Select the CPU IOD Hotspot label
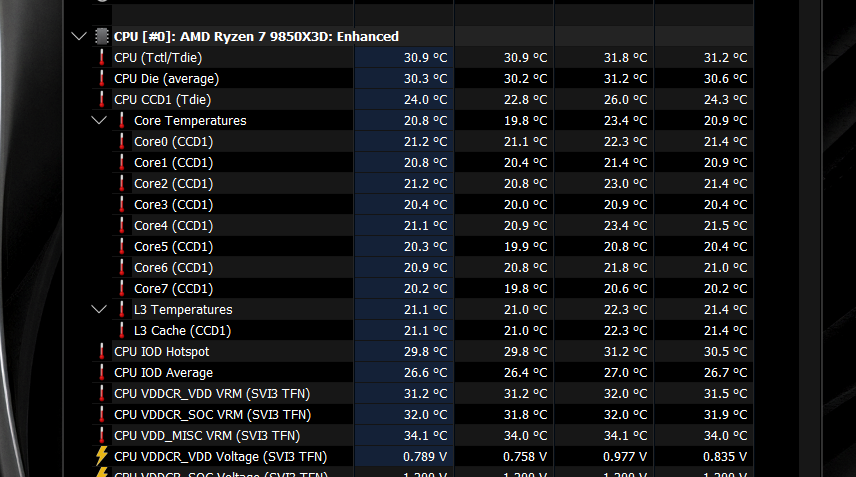This screenshot has height=477, width=856. coord(162,352)
